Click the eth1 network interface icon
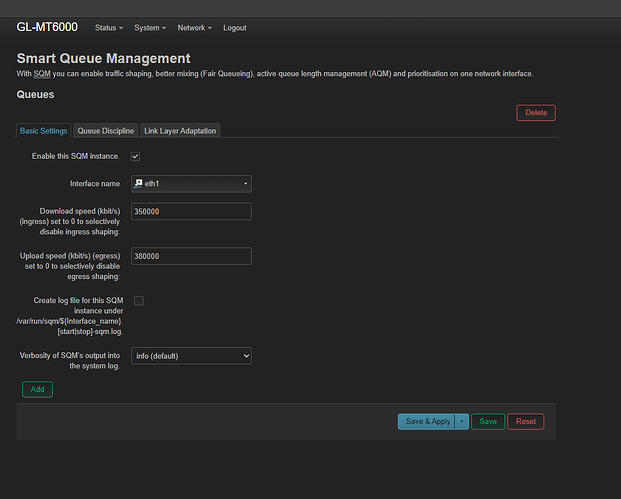 tap(138, 183)
